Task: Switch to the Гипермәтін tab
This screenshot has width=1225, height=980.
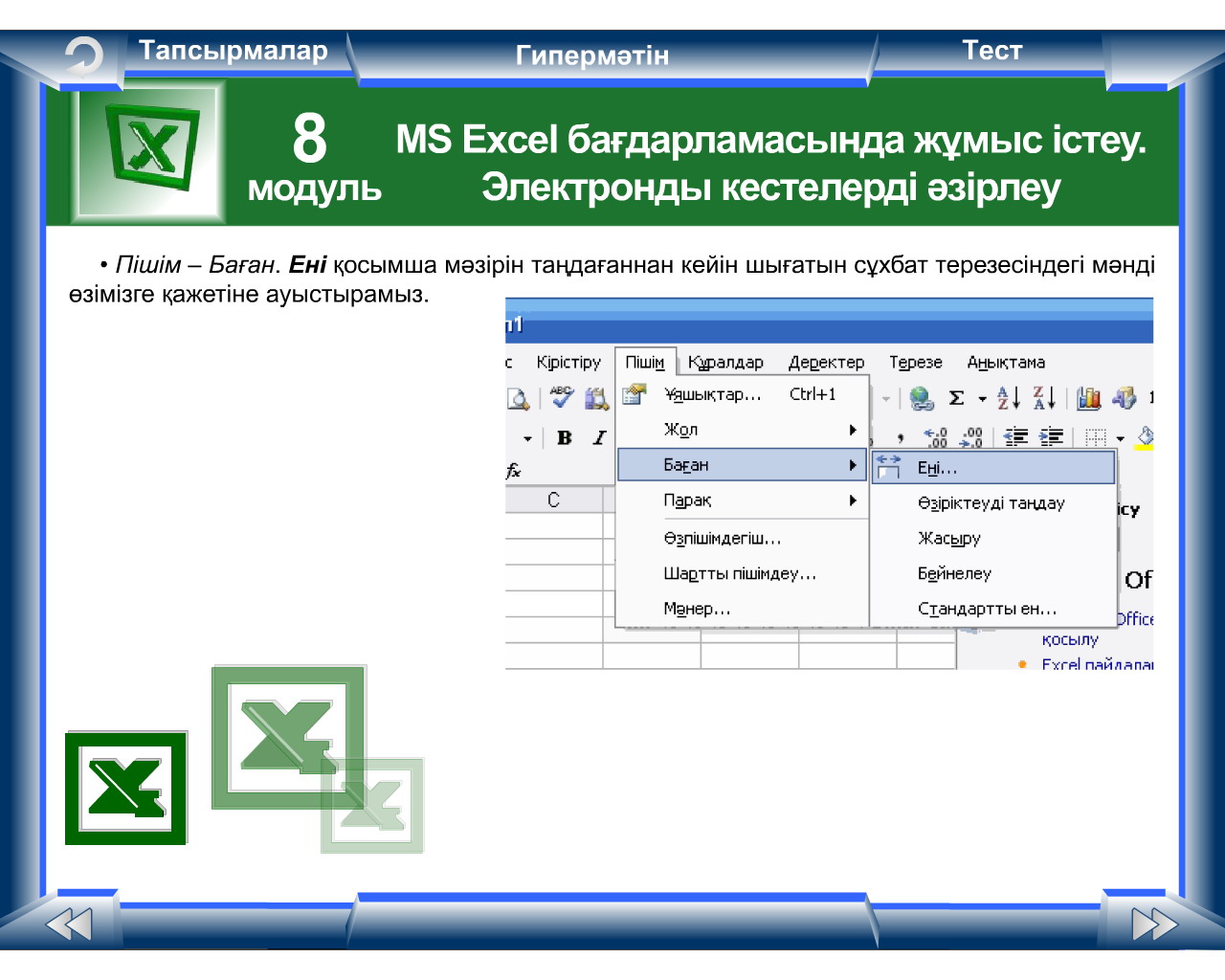Action: pos(592,56)
